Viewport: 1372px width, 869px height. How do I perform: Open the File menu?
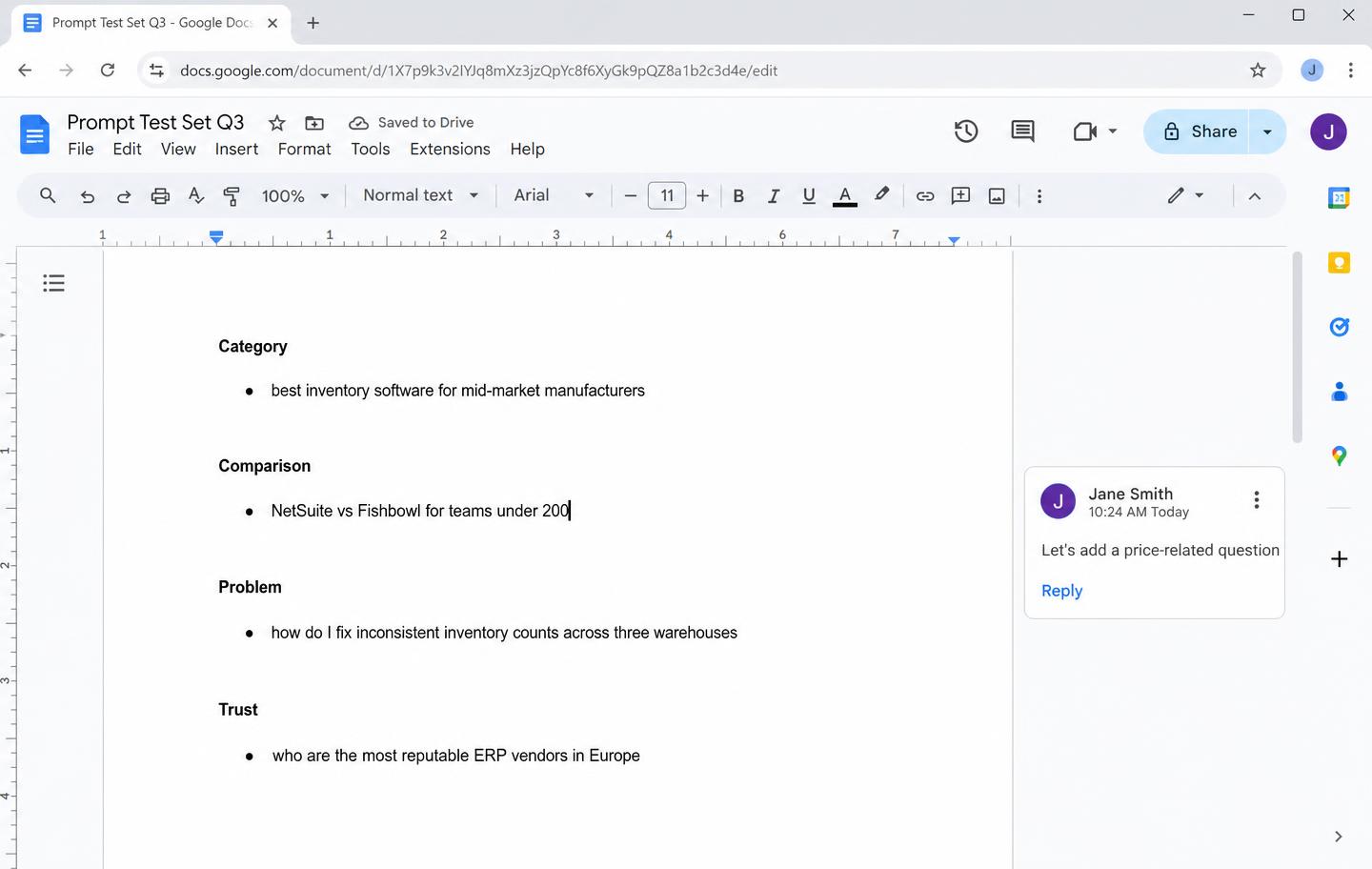(x=81, y=150)
